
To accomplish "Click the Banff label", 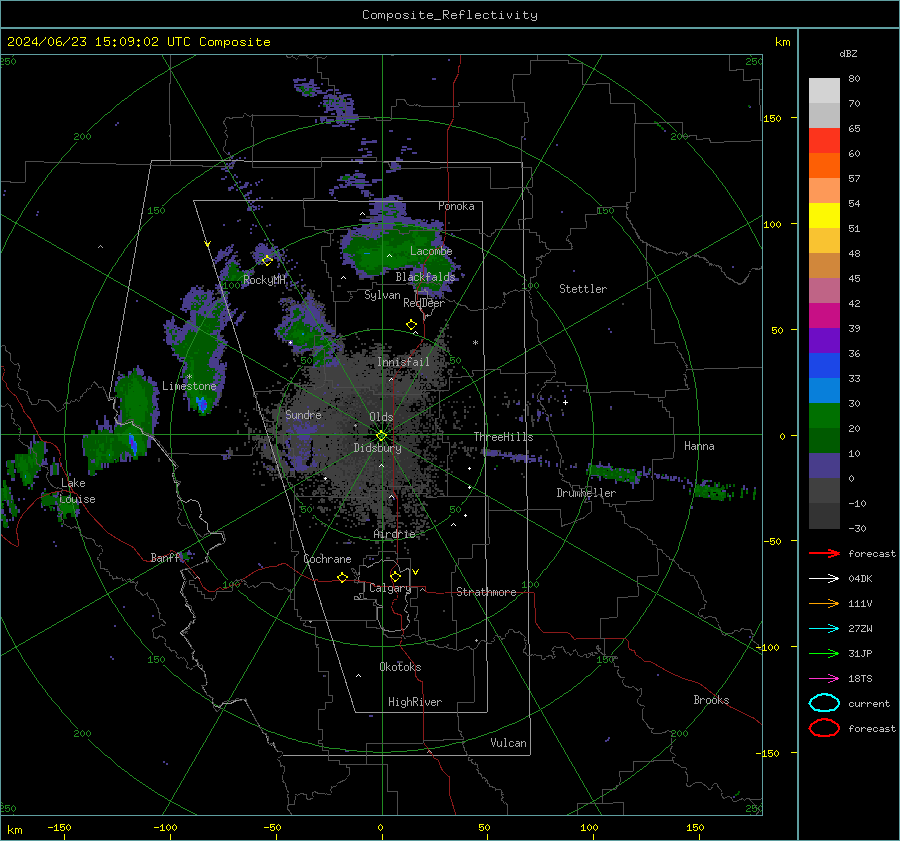I will [165, 558].
